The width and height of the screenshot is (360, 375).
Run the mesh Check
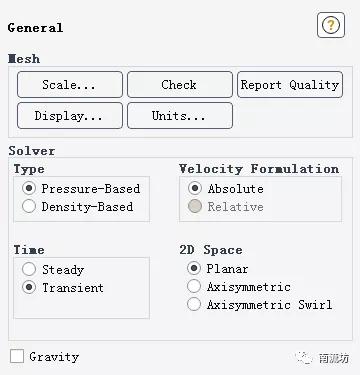(x=180, y=85)
